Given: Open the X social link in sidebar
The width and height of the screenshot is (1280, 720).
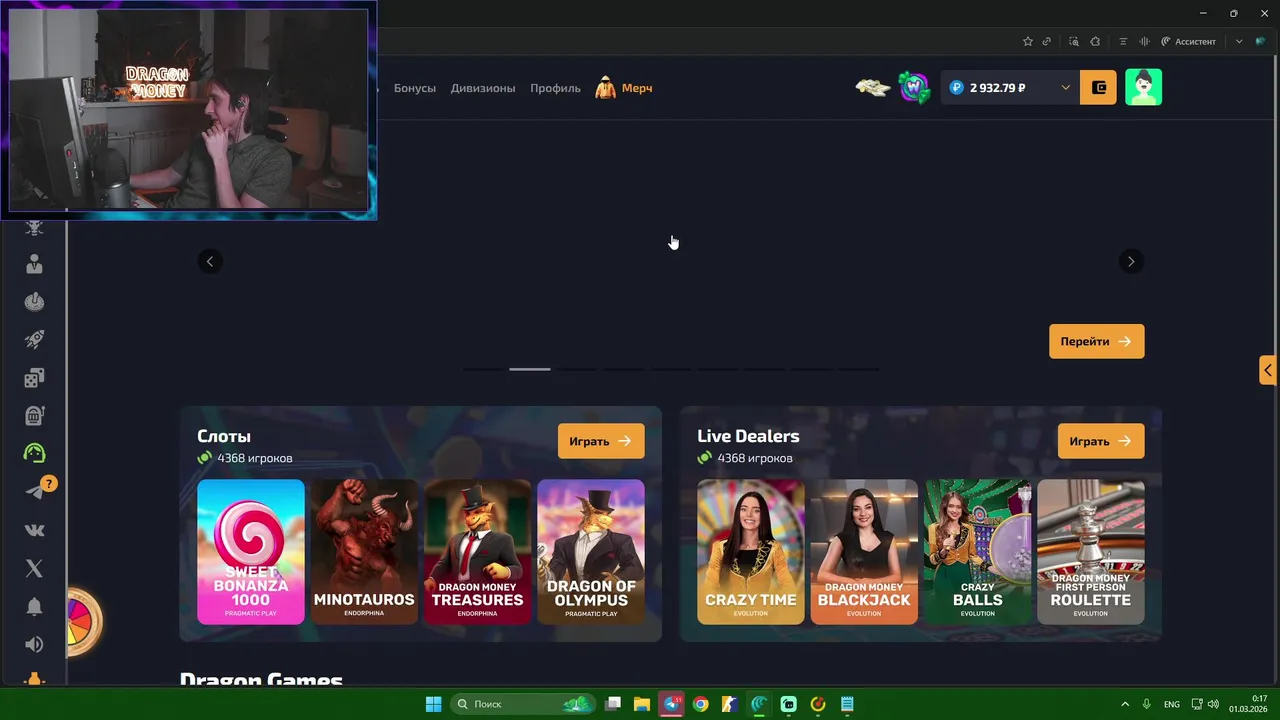Looking at the screenshot, I should coord(34,568).
